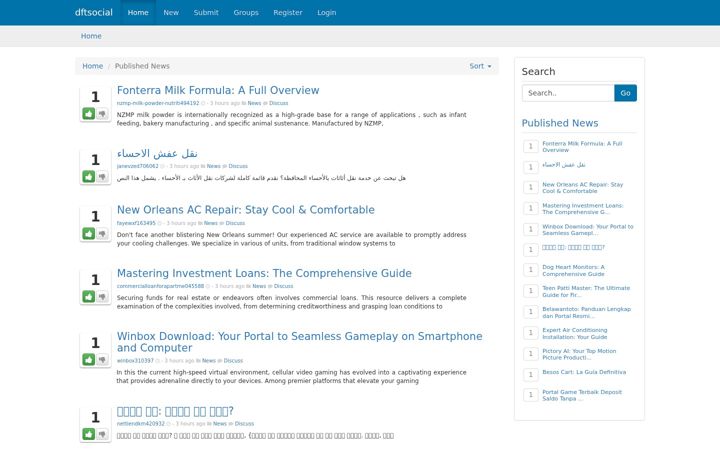The height and width of the screenshot is (450, 720).
Task: Open sidebar link Dog Heart Monitors
Action: pyautogui.click(x=574, y=270)
